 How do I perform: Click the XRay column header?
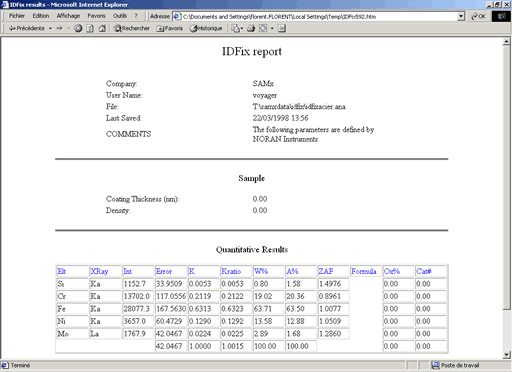coord(99,271)
